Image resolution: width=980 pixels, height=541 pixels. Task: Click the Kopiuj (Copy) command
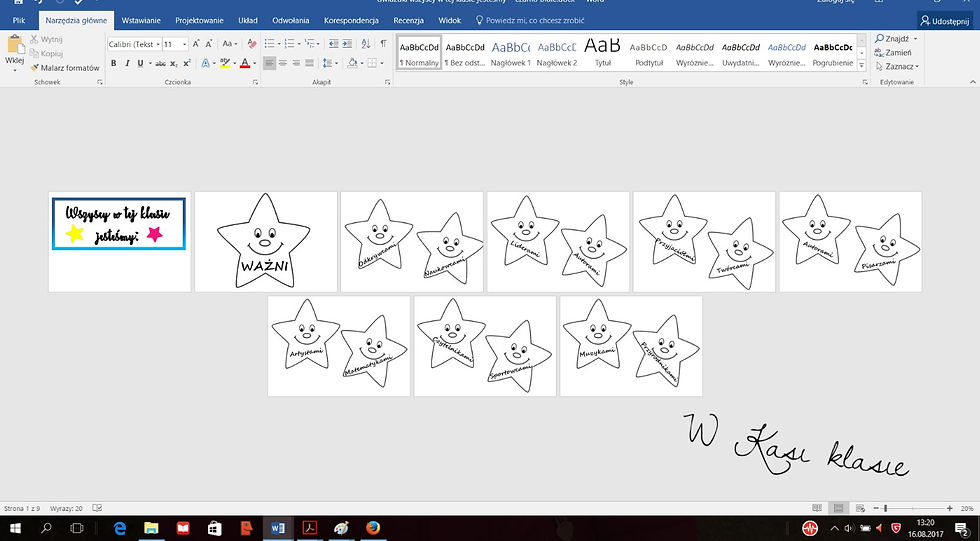coord(46,54)
